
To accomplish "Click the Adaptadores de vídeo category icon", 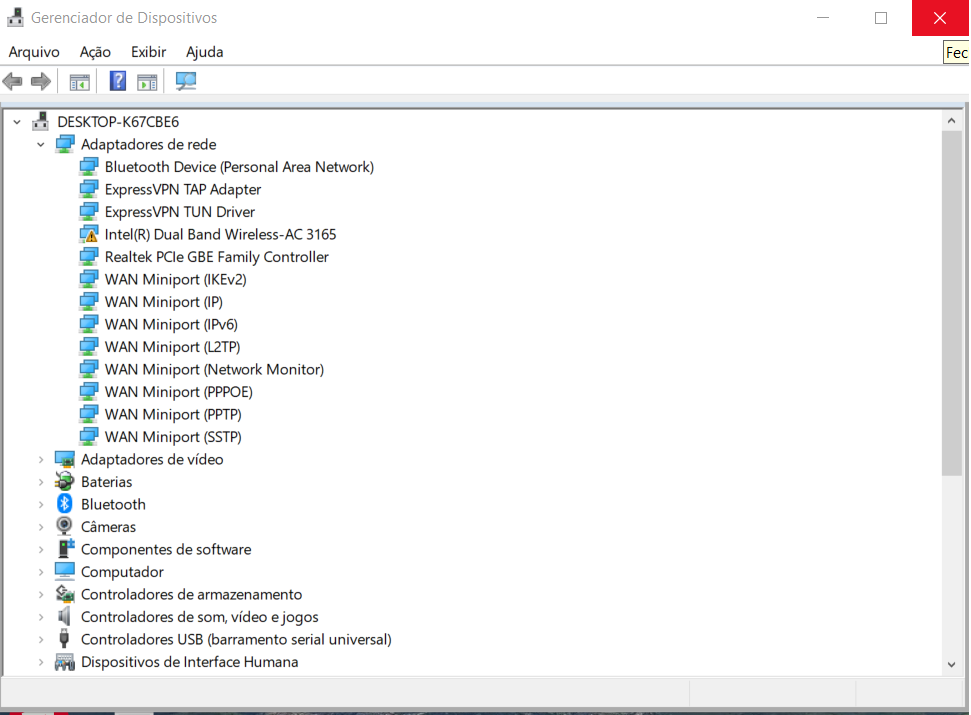I will [x=65, y=459].
